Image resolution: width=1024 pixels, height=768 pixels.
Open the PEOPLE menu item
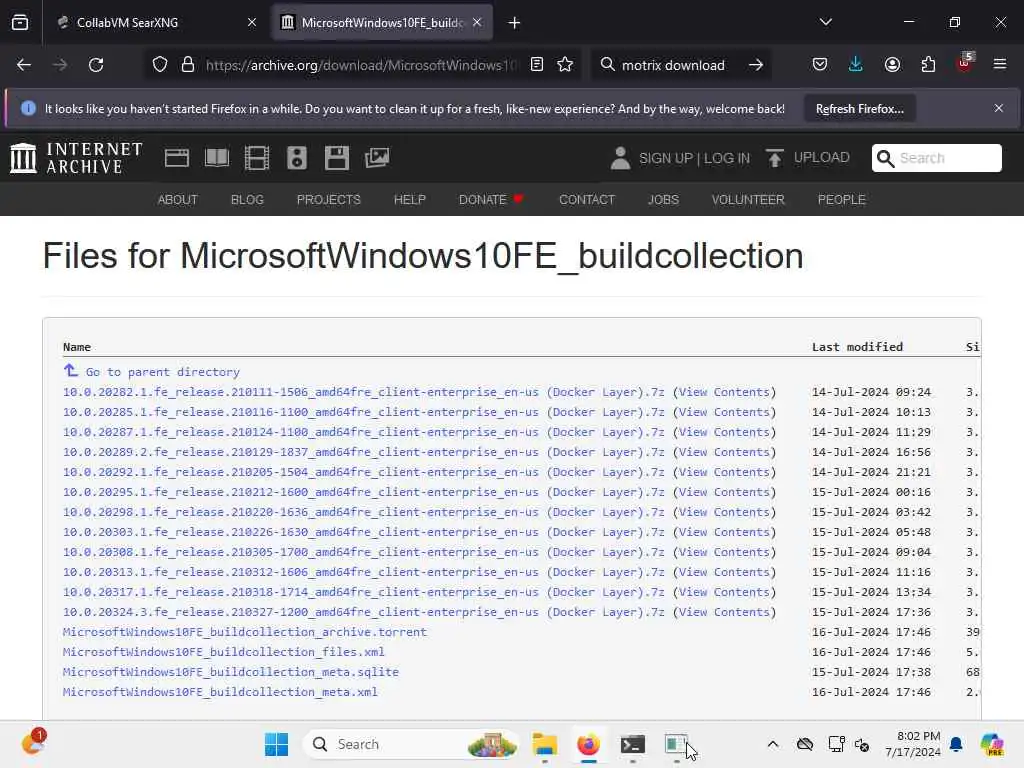(841, 200)
